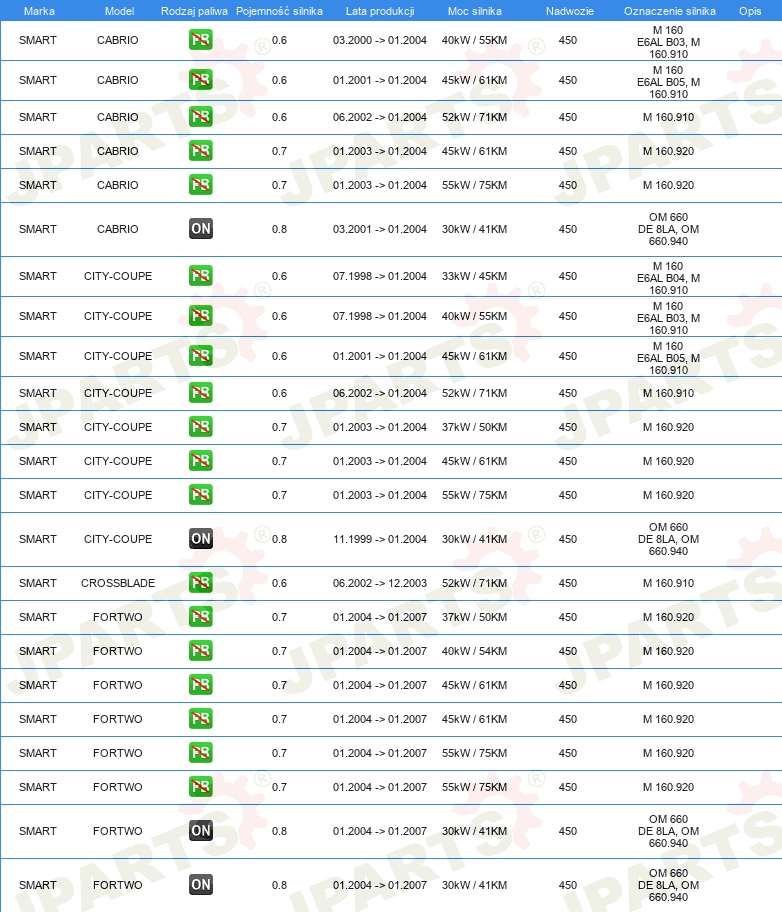This screenshot has width=782, height=912.
Task: Click M 160 E6AL B05 code in City-Coupe row
Action: click(x=669, y=358)
